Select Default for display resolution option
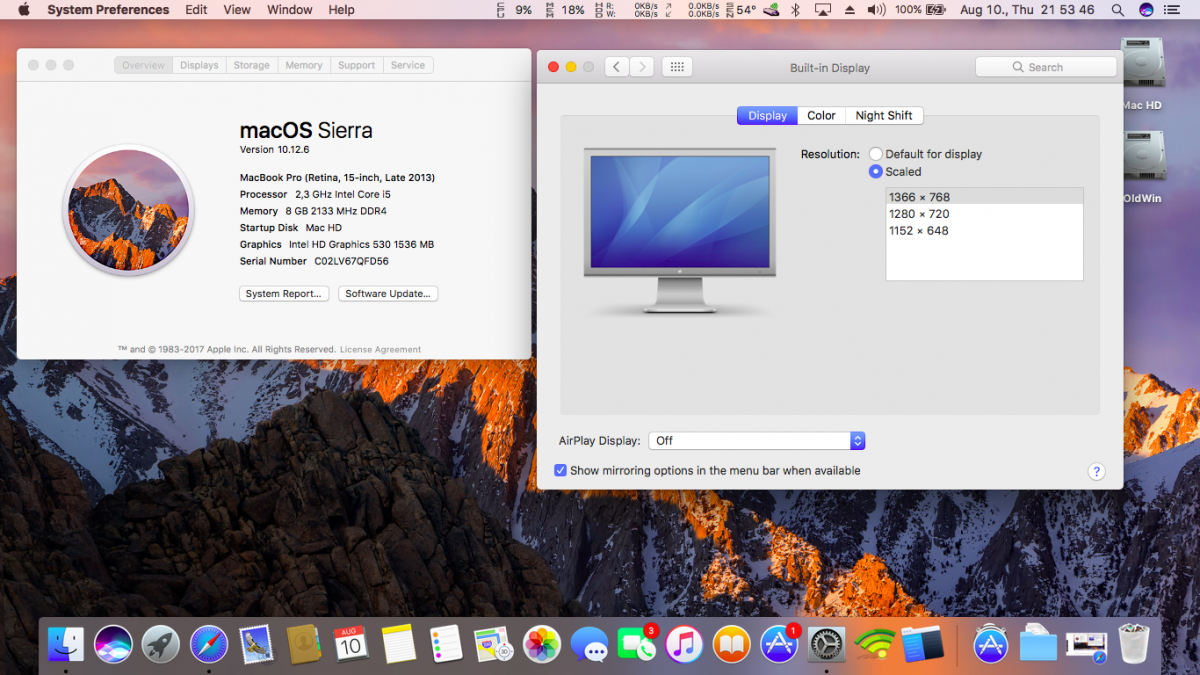This screenshot has height=675, width=1200. 876,154
